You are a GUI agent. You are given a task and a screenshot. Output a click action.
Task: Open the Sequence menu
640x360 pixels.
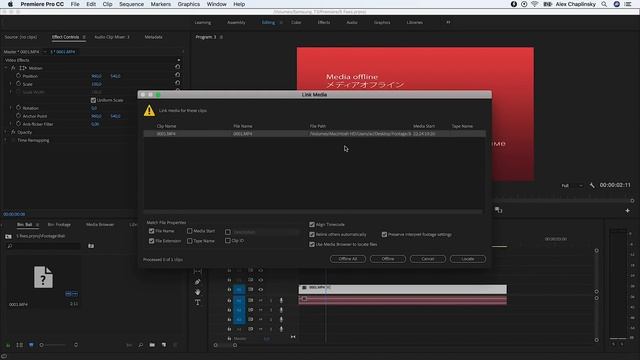point(131,4)
